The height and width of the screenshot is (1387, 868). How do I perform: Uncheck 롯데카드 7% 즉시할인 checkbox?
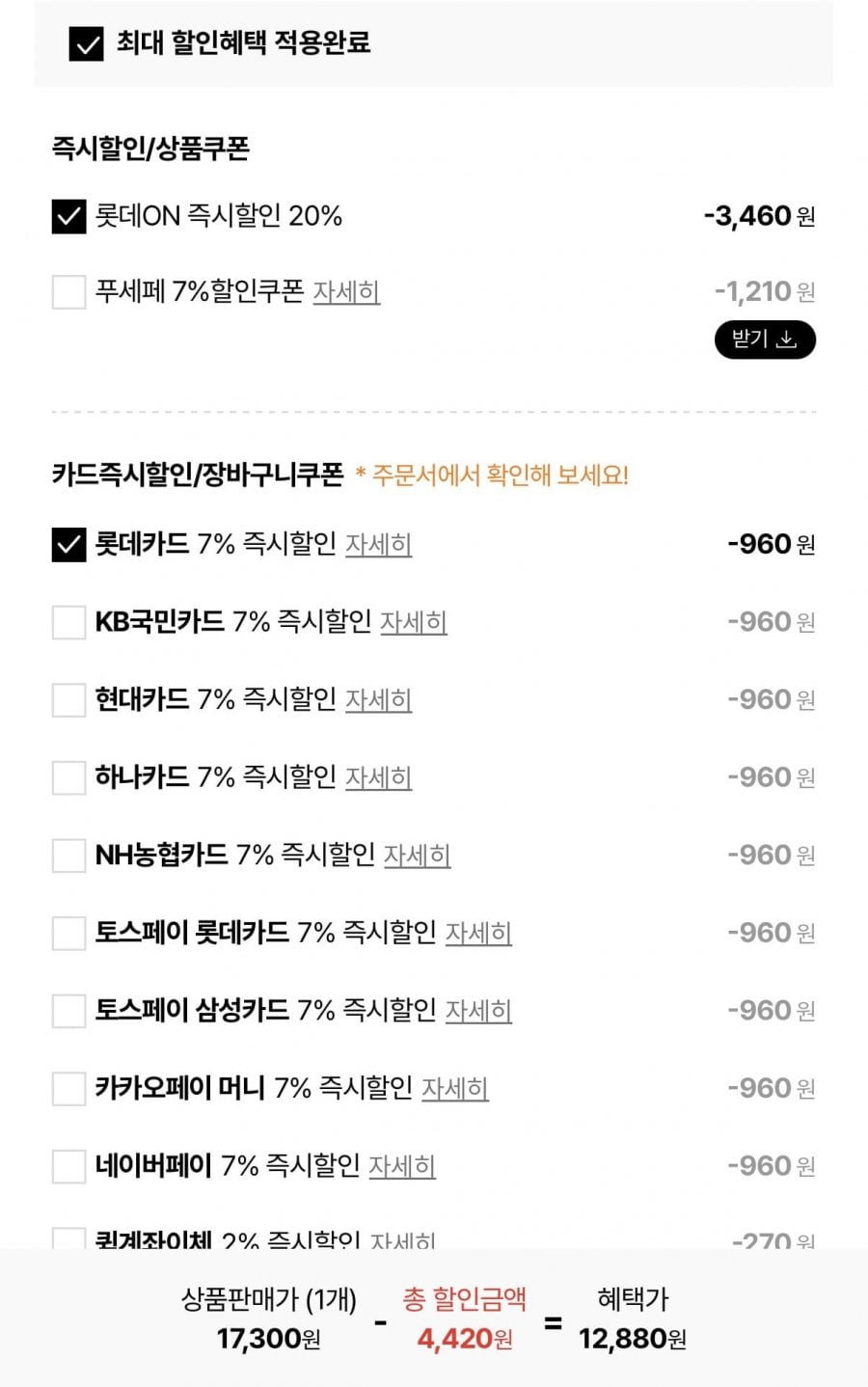click(x=68, y=545)
